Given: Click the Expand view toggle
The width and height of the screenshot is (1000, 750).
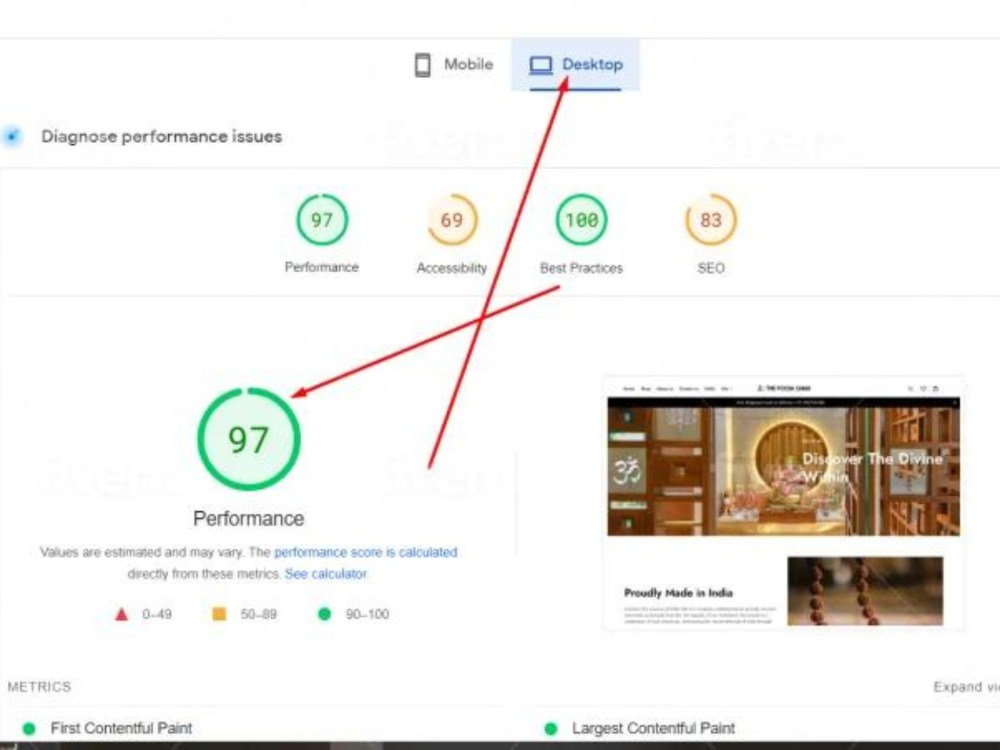Looking at the screenshot, I should (x=966, y=687).
